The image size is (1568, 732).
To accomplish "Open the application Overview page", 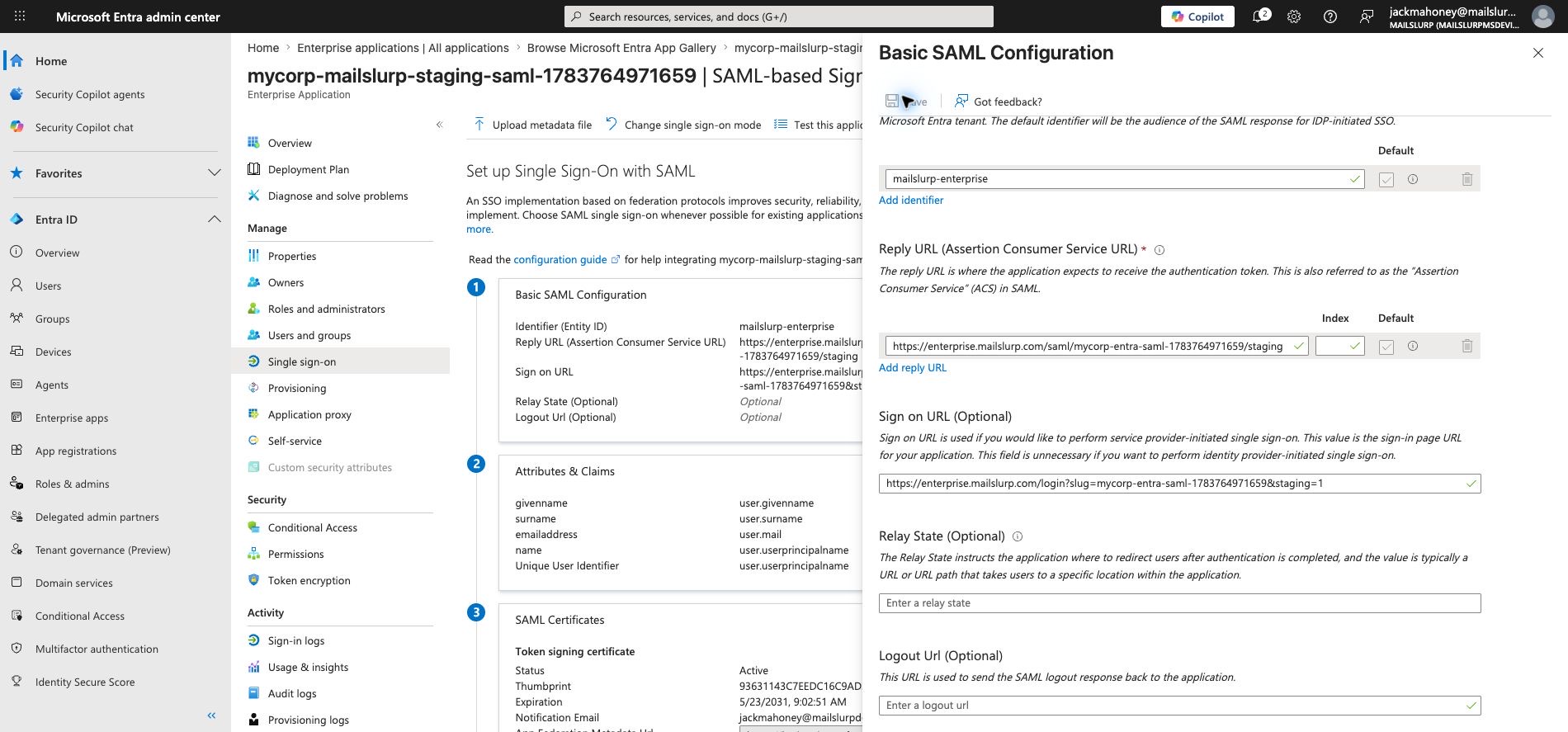I will click(290, 143).
